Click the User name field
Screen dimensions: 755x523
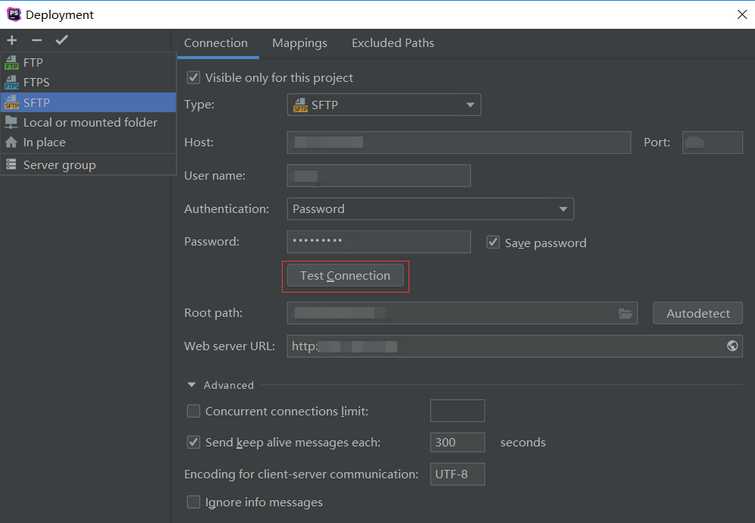point(379,176)
